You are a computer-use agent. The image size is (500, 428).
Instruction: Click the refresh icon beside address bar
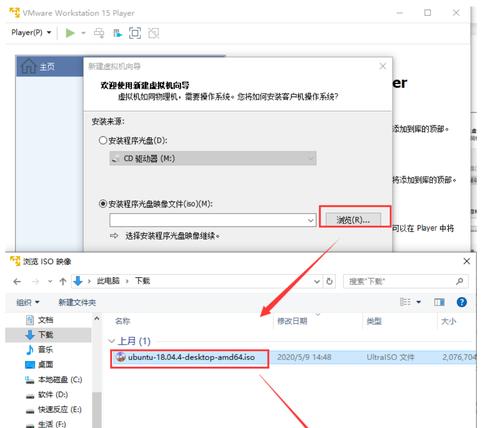329,282
